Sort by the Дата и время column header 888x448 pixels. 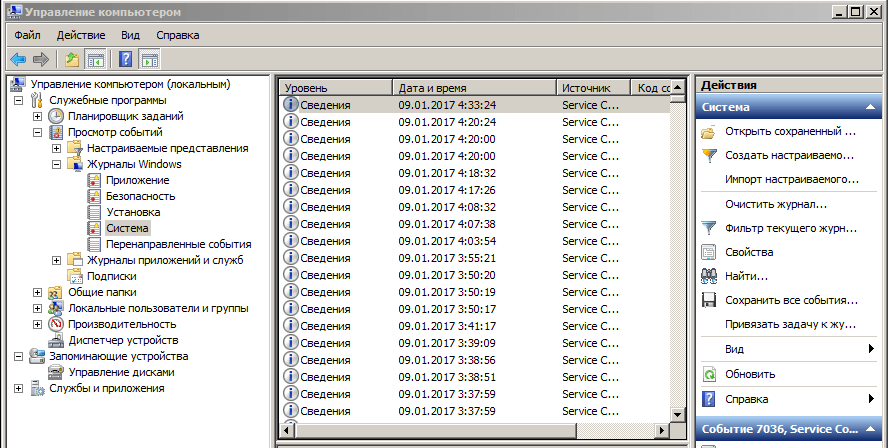tap(475, 88)
